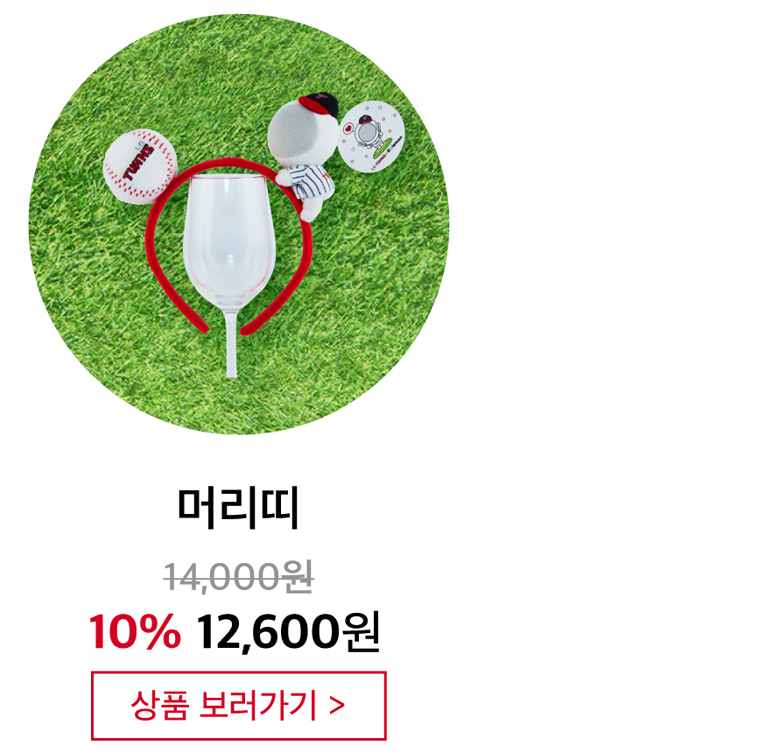
Task: Click the TWINS baseball plush ornament
Action: pyautogui.click(x=140, y=166)
